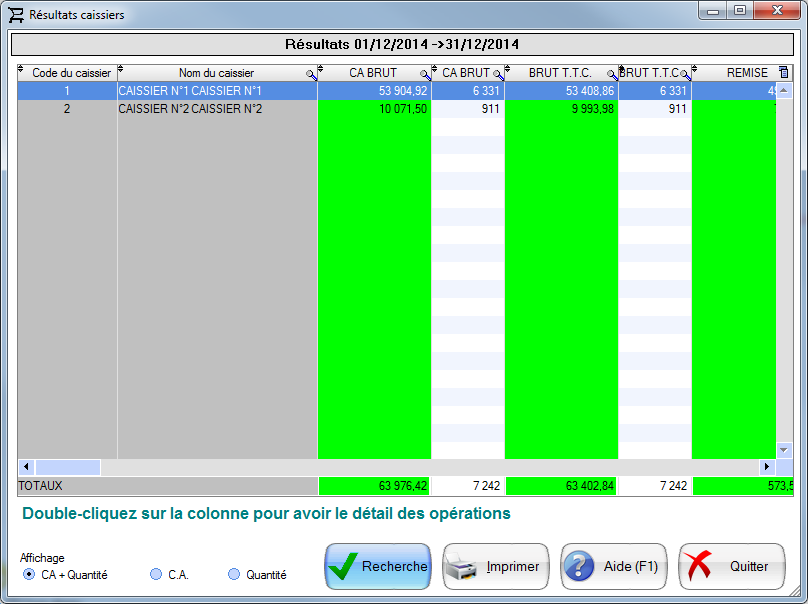Image resolution: width=808 pixels, height=604 pixels.
Task: Open search on the CA BRUT column
Action: (424, 73)
